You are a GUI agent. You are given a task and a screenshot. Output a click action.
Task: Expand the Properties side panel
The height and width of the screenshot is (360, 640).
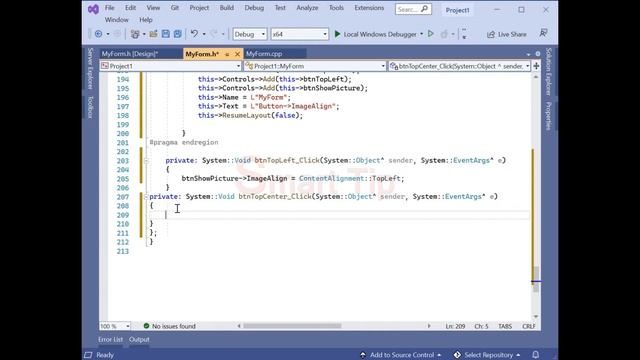549,116
